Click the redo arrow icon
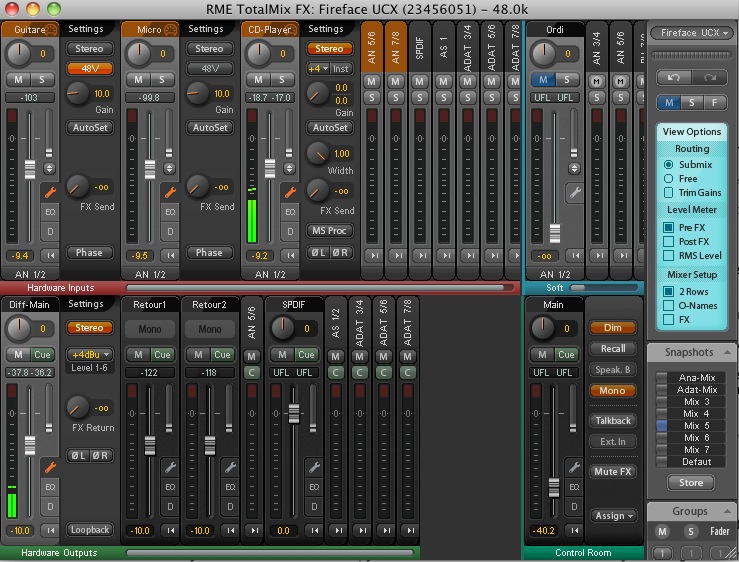This screenshot has height=562, width=739. pyautogui.click(x=709, y=77)
